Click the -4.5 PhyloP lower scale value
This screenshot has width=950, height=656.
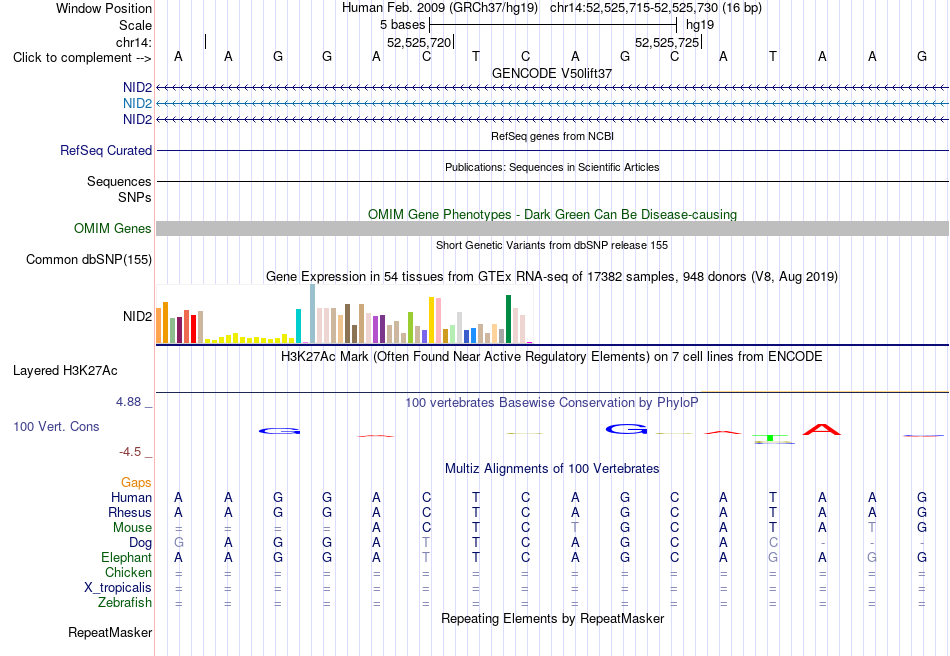[130, 451]
